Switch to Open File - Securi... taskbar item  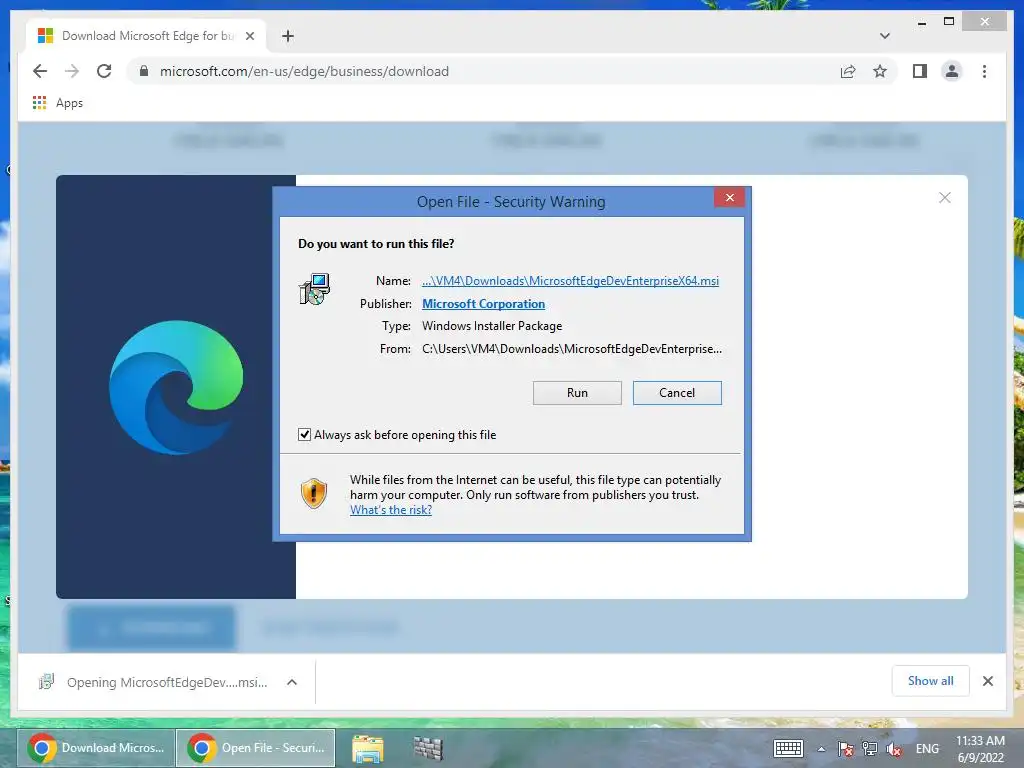point(255,748)
